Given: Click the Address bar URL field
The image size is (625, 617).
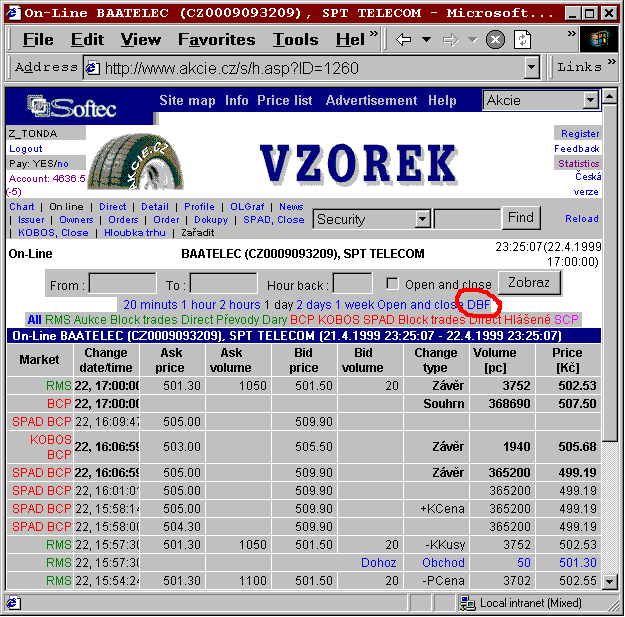Looking at the screenshot, I should [x=305, y=68].
